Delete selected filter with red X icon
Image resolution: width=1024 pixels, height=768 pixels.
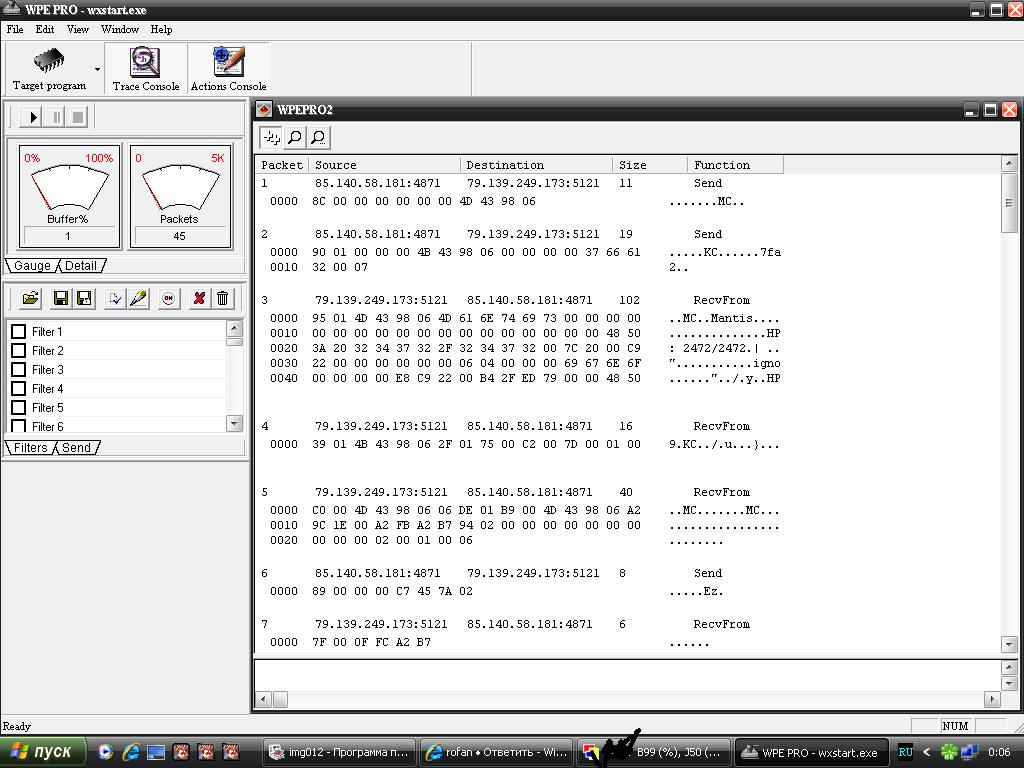tap(199, 298)
